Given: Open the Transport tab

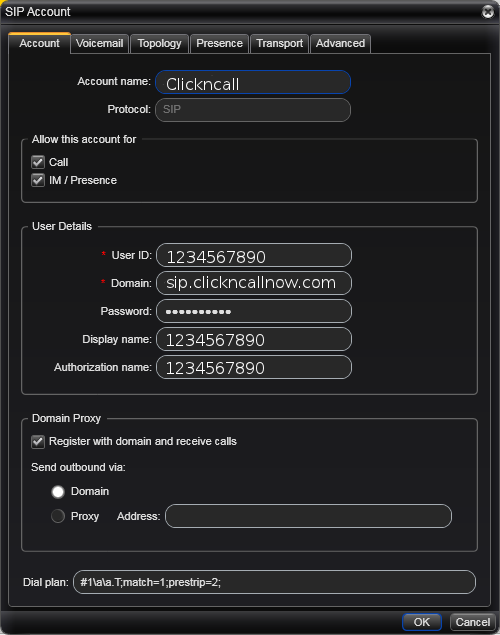Looking at the screenshot, I should tap(280, 43).
